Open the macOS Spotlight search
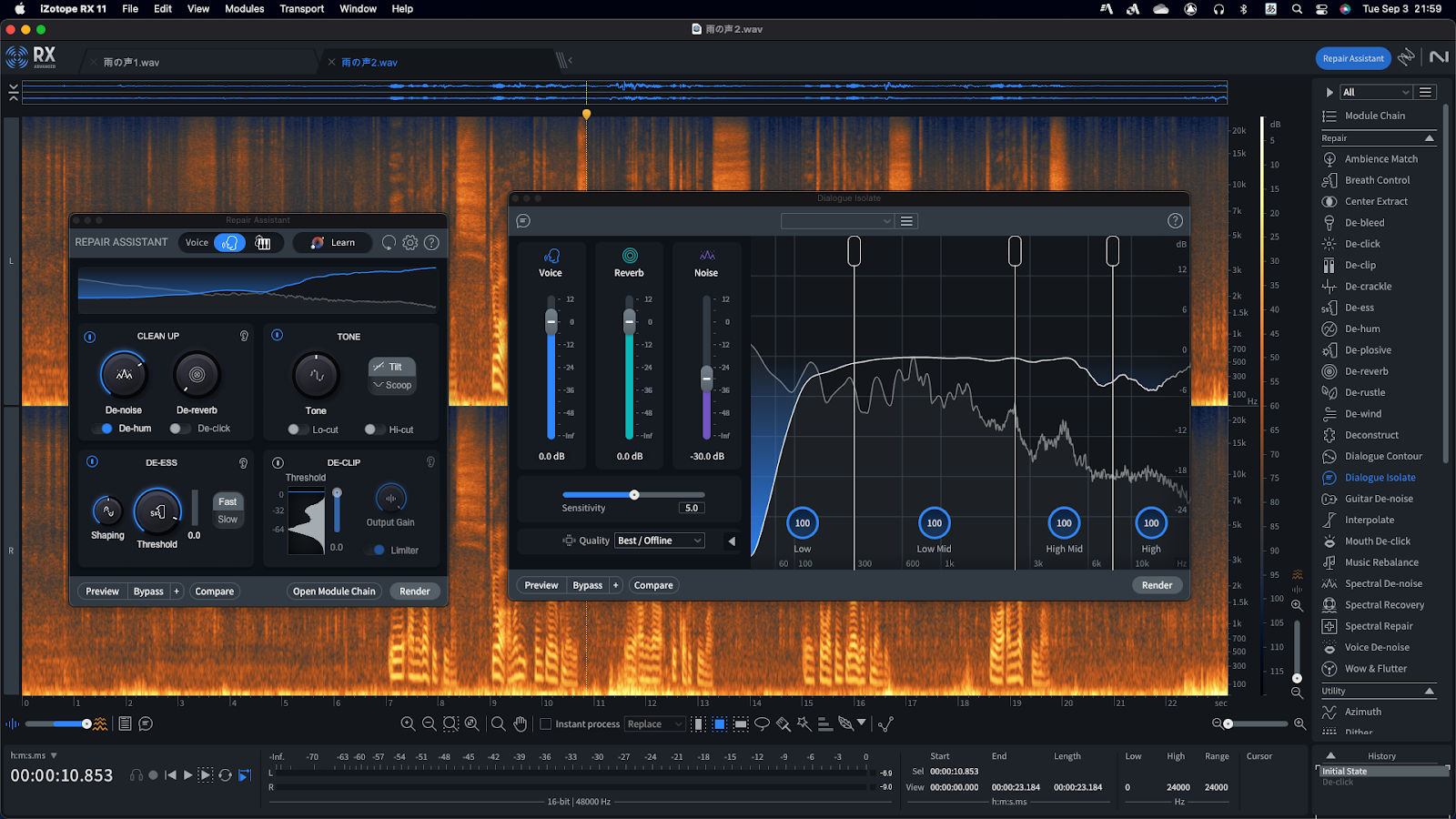1456x819 pixels. (x=1297, y=9)
